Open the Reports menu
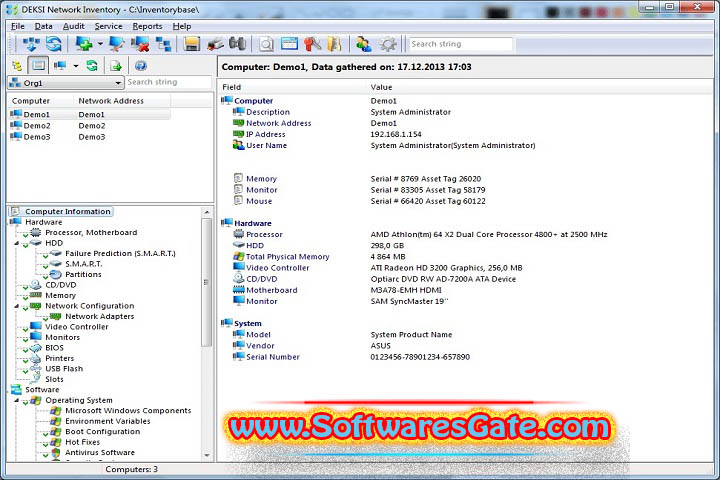720x480 pixels. (x=147, y=26)
